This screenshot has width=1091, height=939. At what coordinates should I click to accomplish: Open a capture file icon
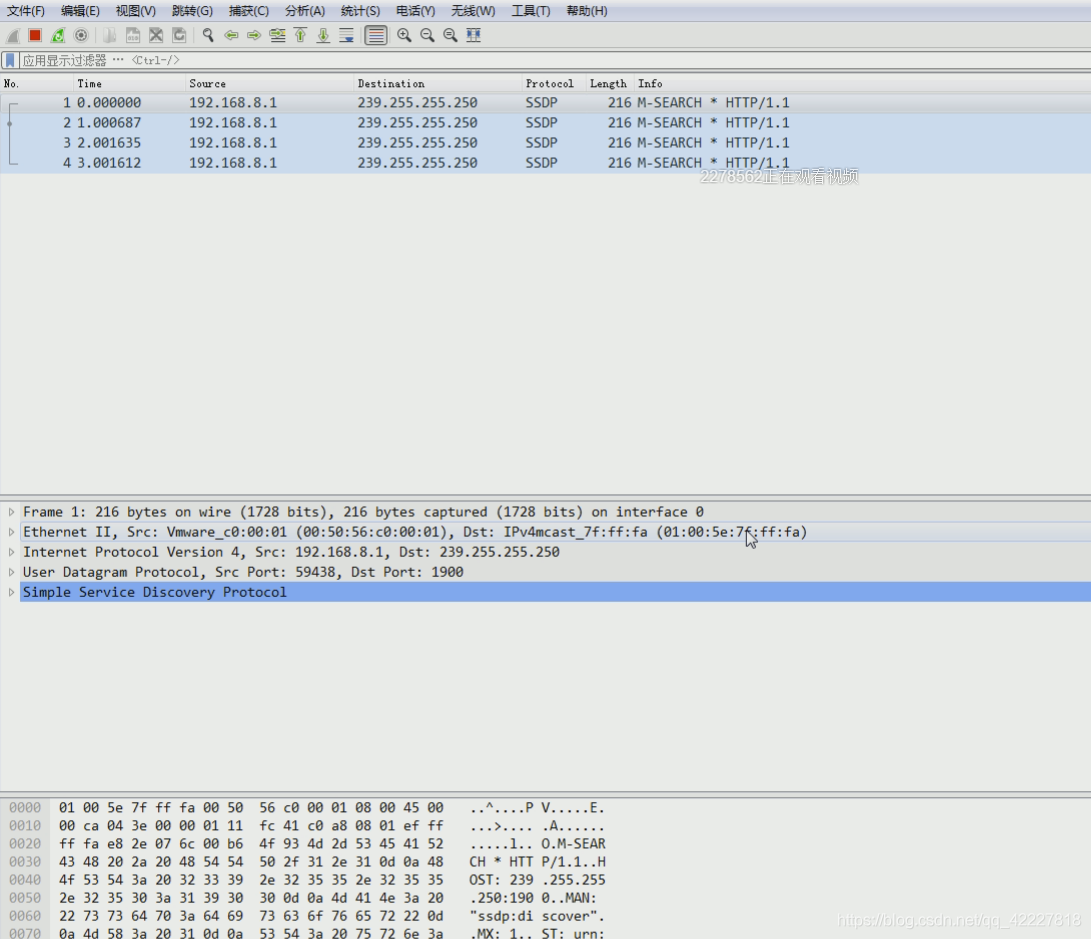(110, 35)
